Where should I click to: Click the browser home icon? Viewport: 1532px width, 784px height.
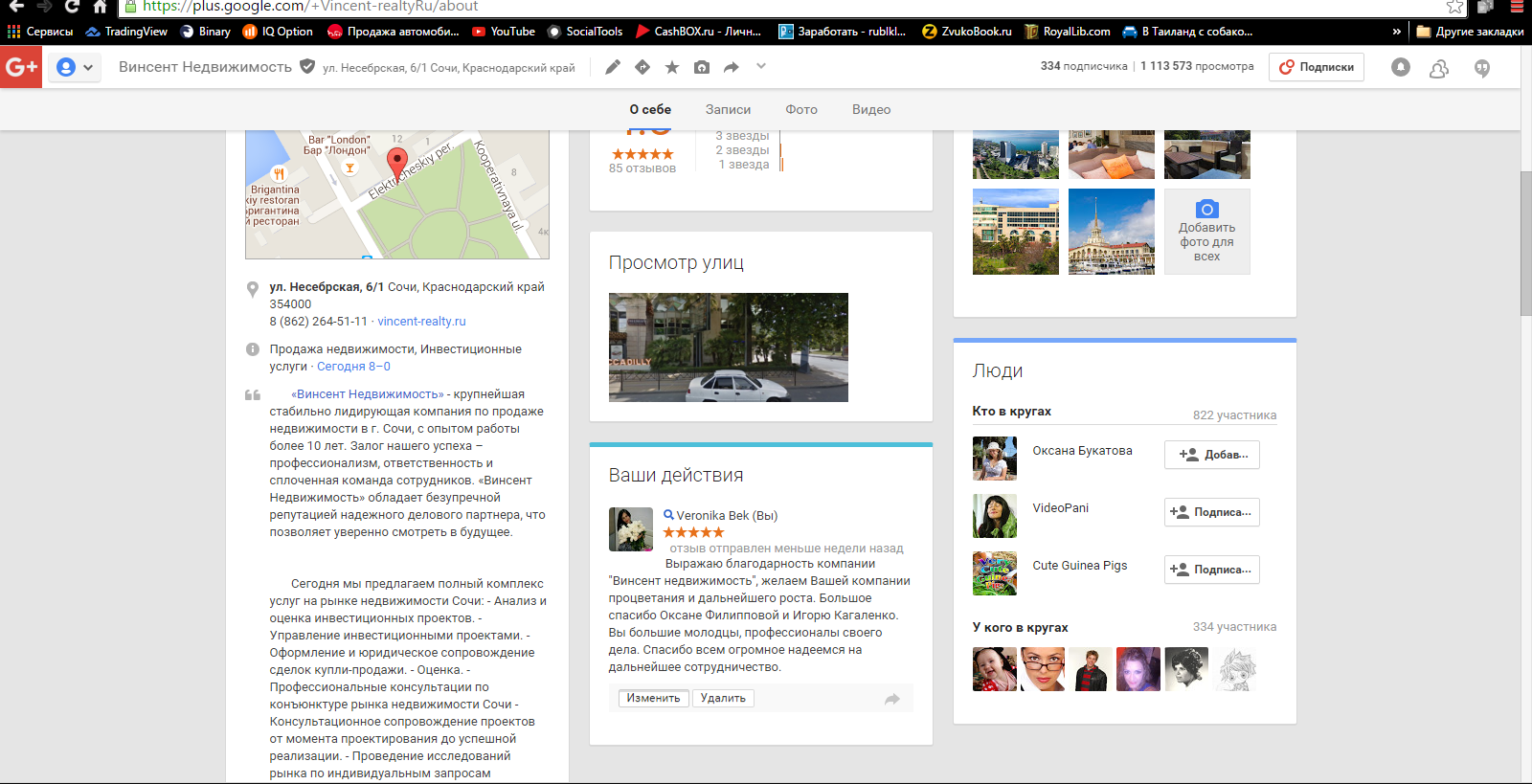100,6
